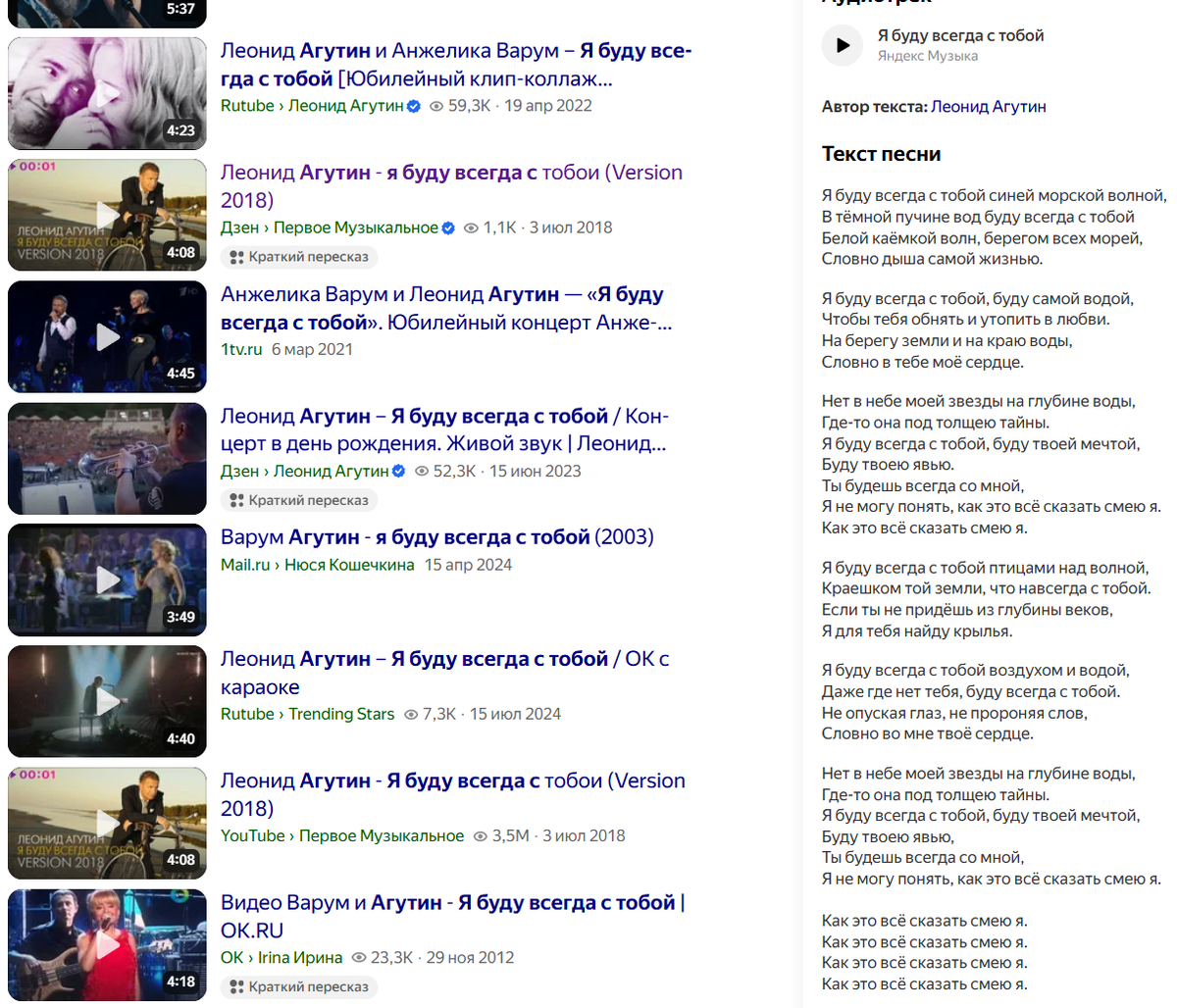The height and width of the screenshot is (1008, 1177).
Task: Click the views eye icon beside 1,1K
Action: click(472, 227)
